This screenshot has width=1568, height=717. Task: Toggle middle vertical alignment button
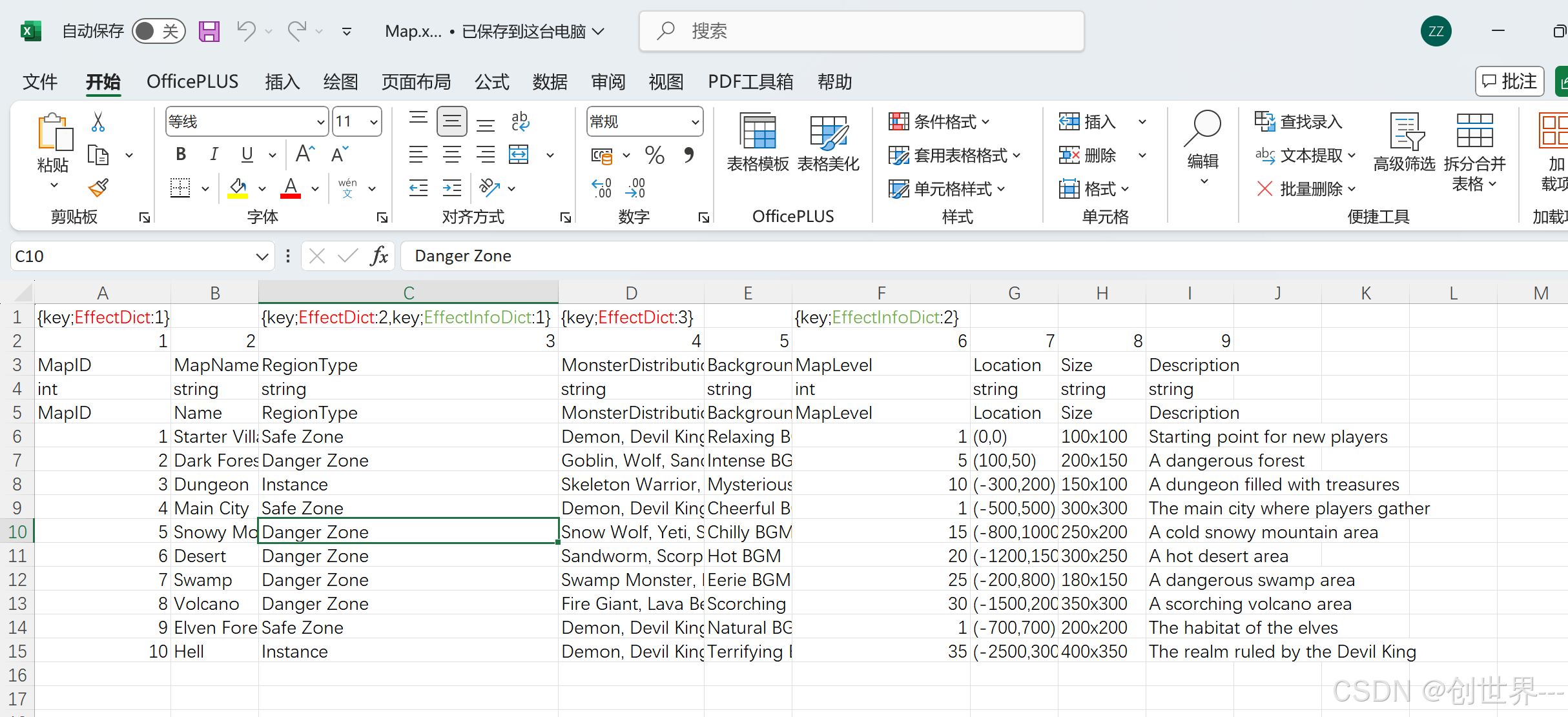452,121
